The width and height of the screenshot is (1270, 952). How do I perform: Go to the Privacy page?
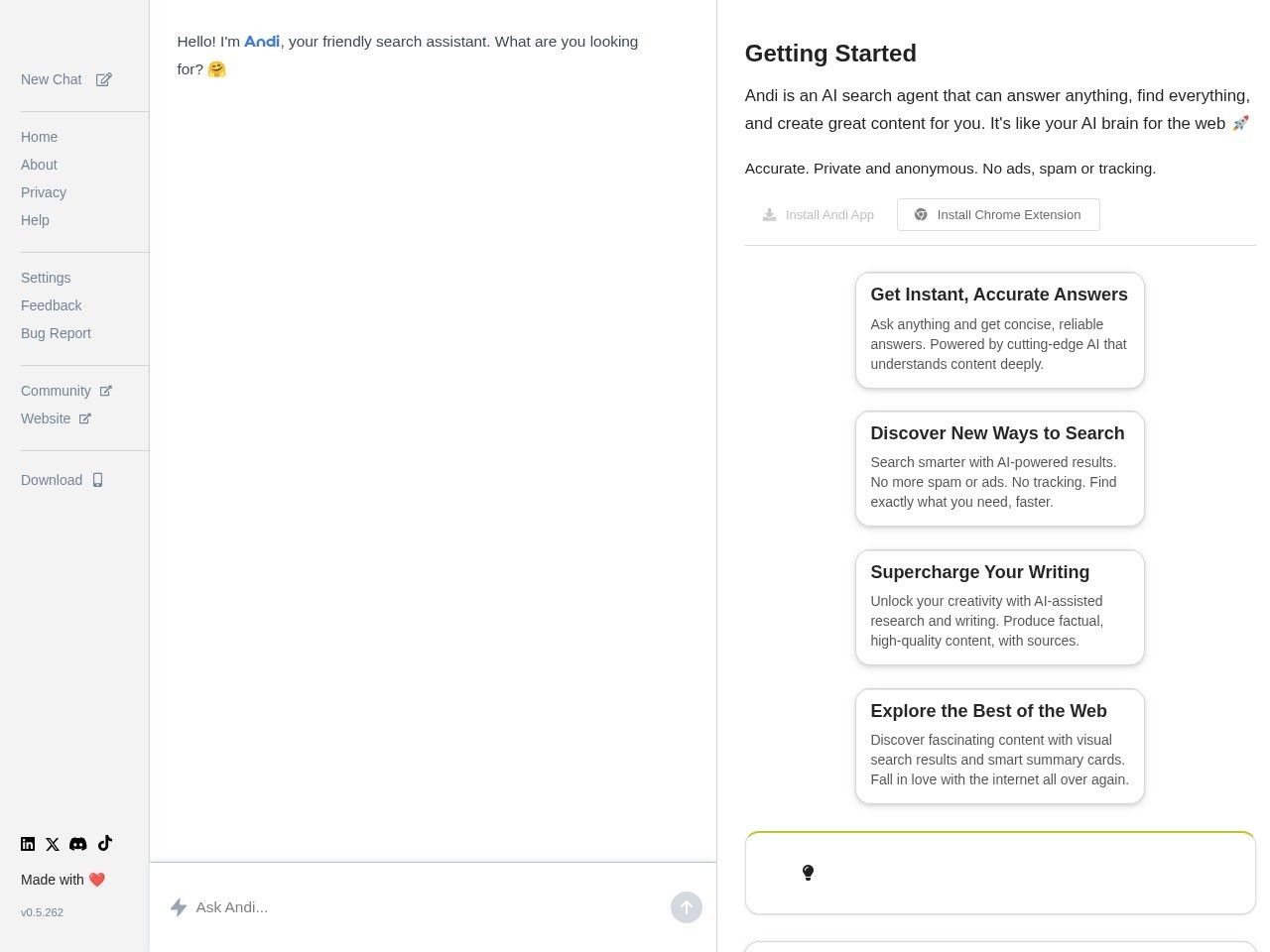coord(44,192)
